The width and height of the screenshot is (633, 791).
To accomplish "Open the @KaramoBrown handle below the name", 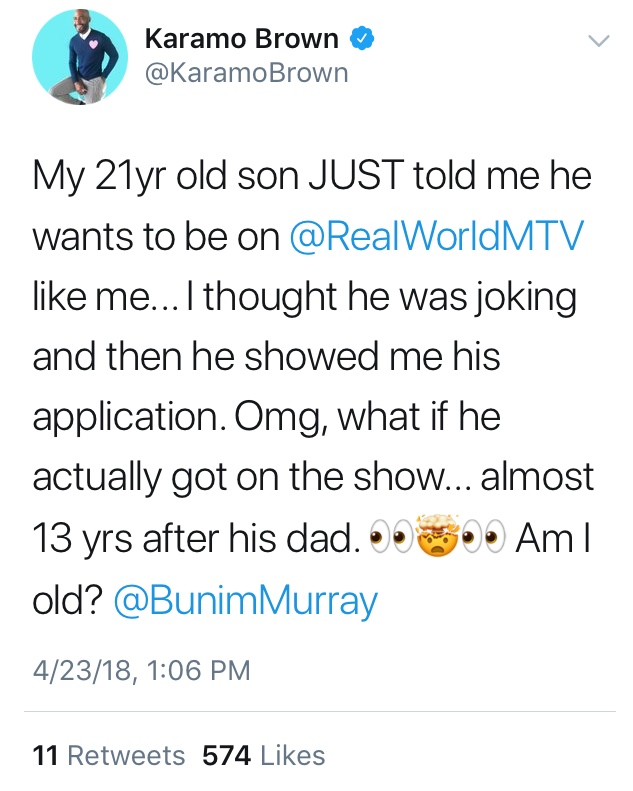I will (x=247, y=73).
